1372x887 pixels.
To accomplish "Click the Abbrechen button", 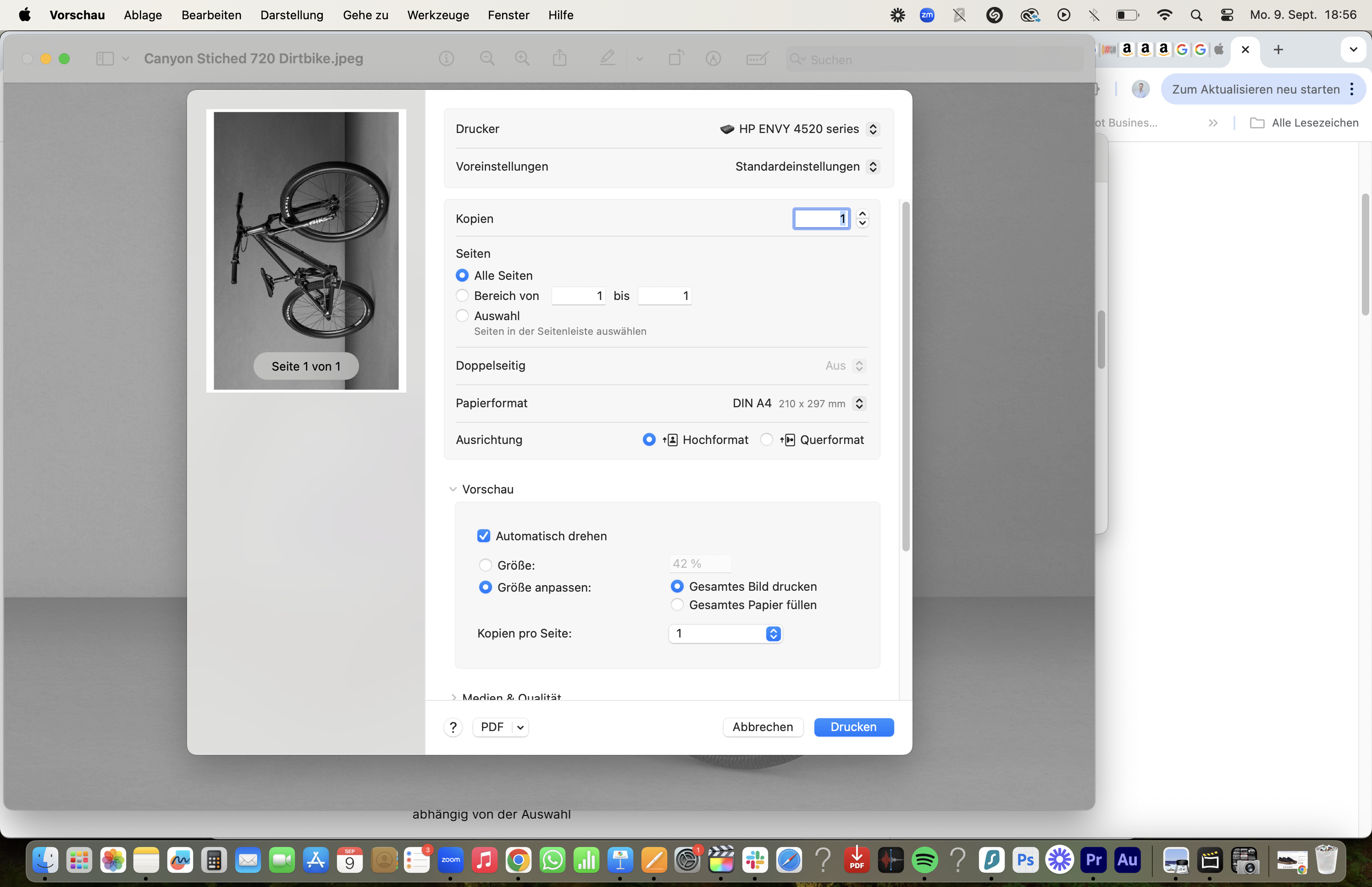I will 762,727.
